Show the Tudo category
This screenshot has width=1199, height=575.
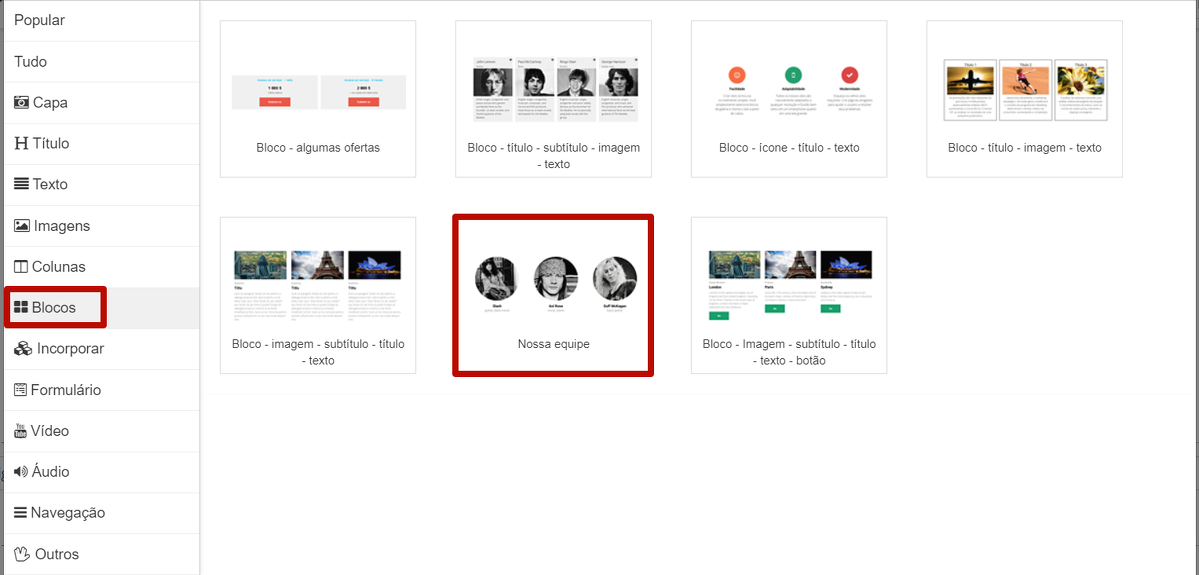click(x=31, y=61)
